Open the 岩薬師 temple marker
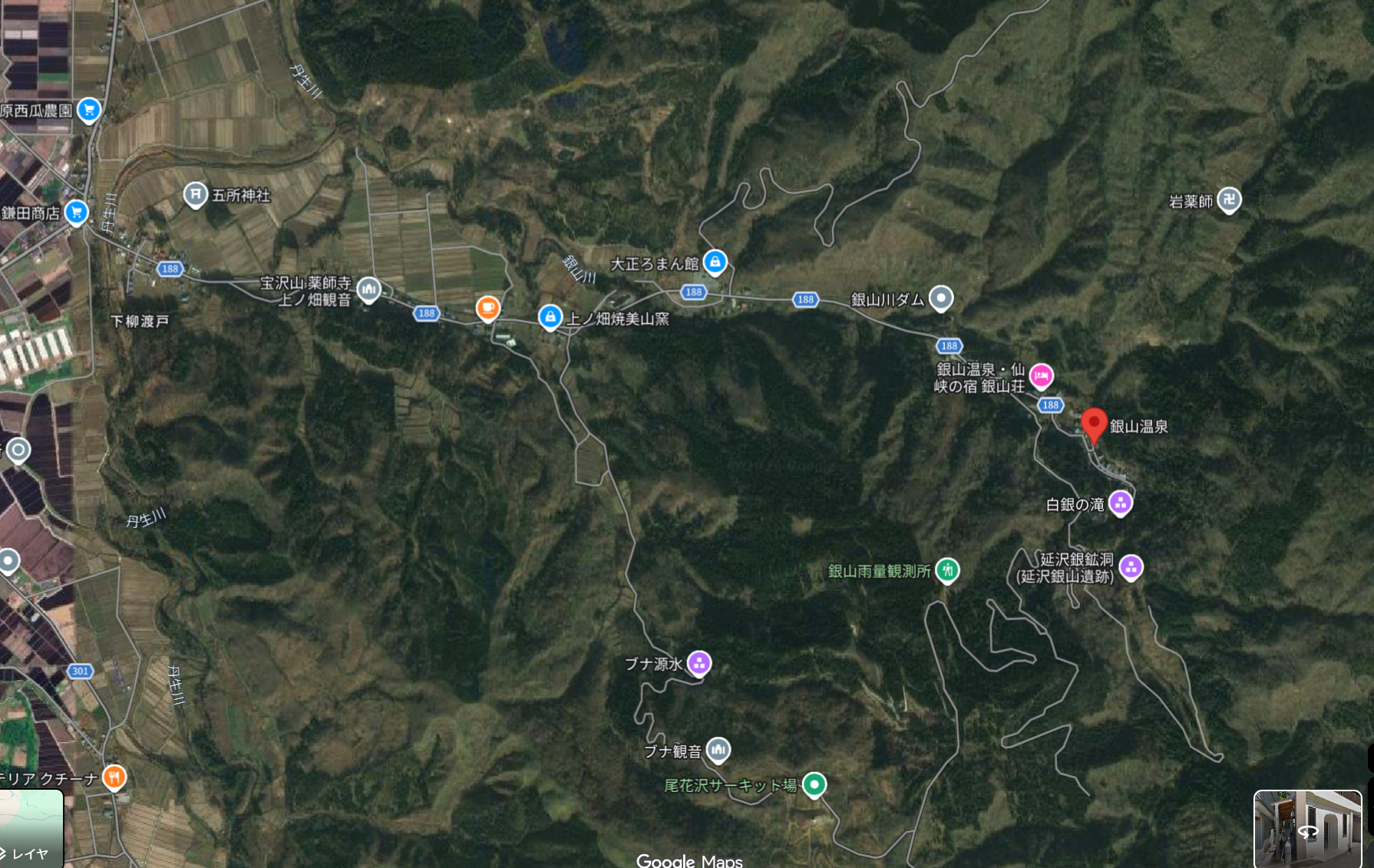 [1230, 200]
